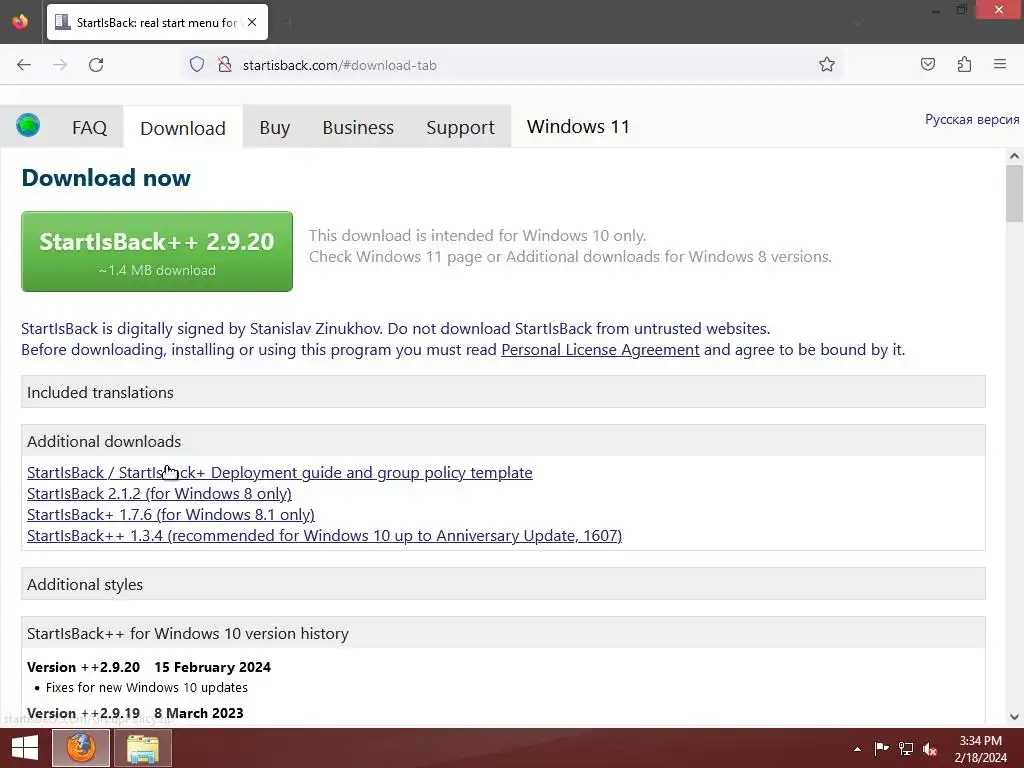Screen dimensions: 1024x768
Task: Open Firefox application hamburger menu
Action: 1000,64
